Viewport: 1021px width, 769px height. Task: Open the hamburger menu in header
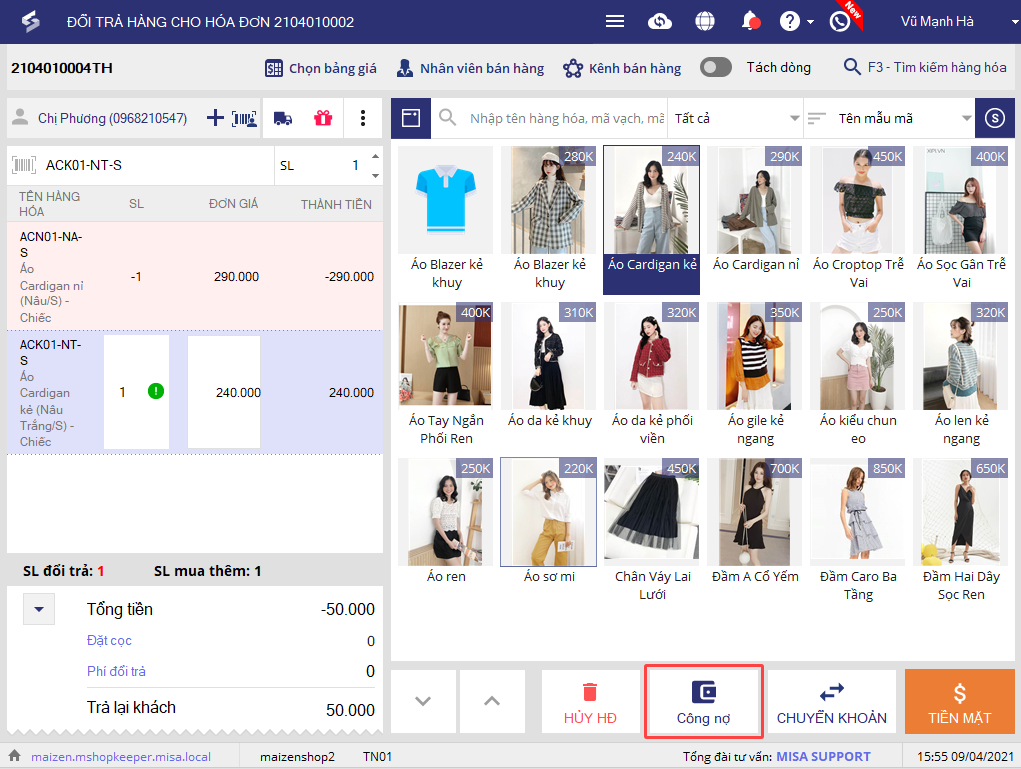[x=615, y=21]
